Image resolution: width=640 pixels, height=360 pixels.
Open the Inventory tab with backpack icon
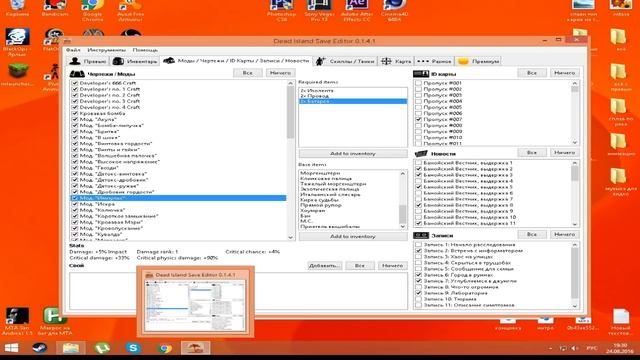click(135, 61)
